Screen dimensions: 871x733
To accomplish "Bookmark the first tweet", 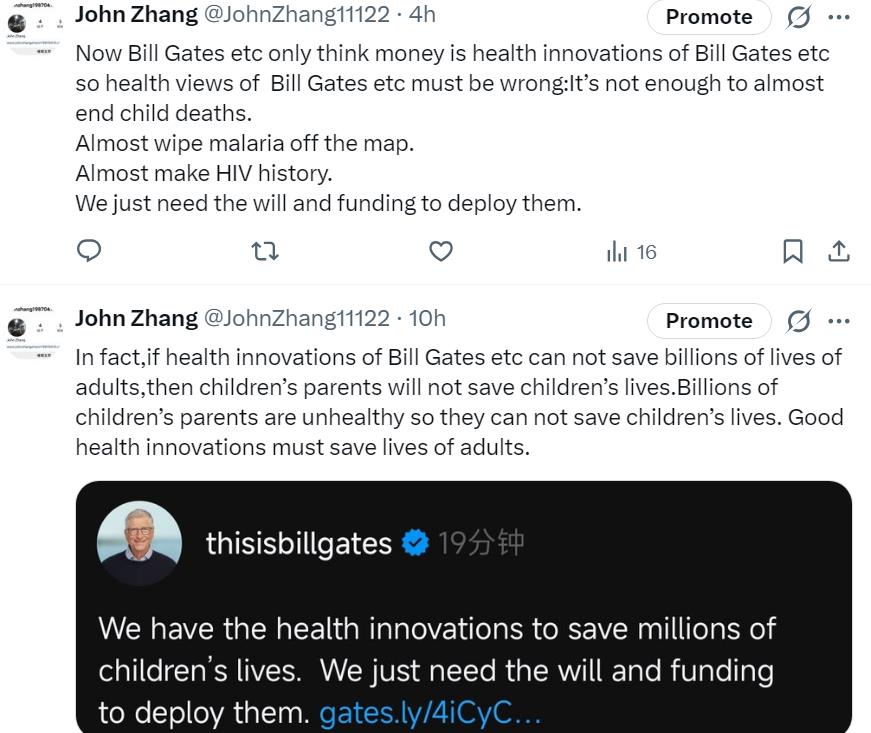I will [x=792, y=251].
